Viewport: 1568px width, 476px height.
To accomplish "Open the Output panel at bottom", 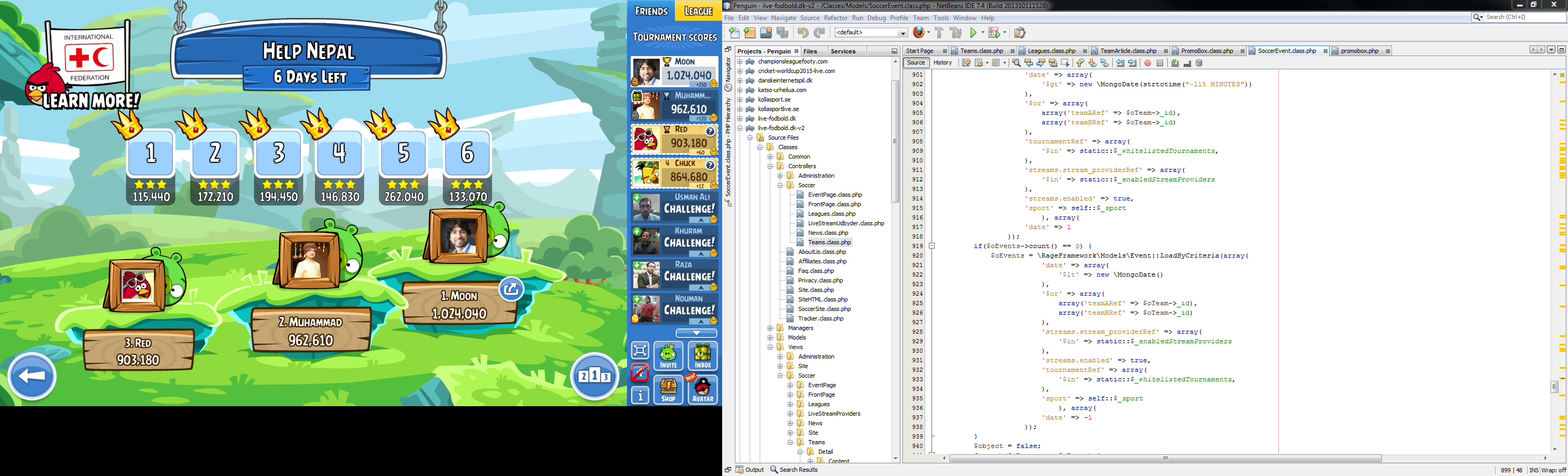I will point(750,470).
